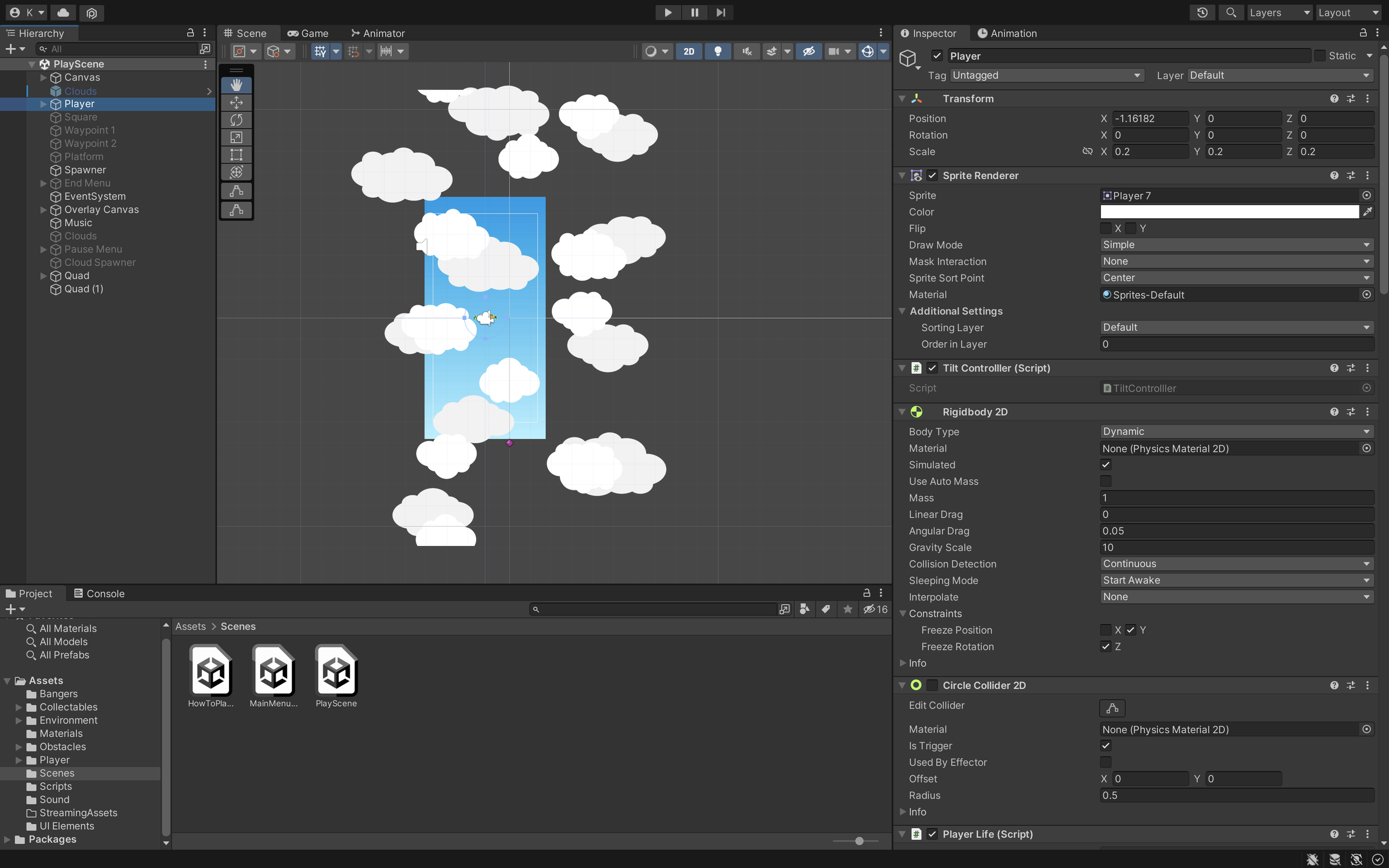This screenshot has height=868, width=1389.
Task: Click the white sprite Color swatch
Action: pos(1229,212)
